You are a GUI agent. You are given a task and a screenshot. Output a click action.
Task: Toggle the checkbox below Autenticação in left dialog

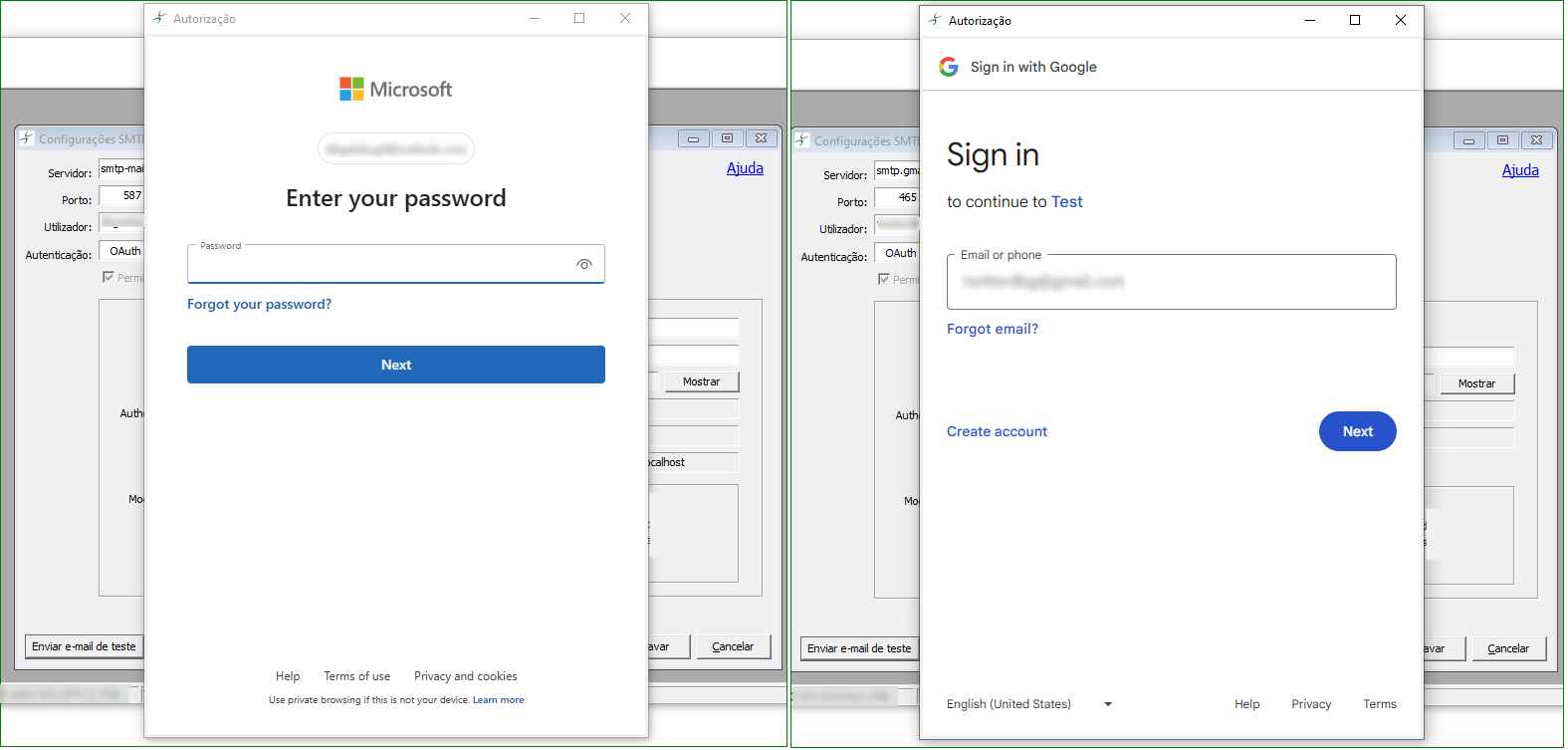[x=109, y=277]
